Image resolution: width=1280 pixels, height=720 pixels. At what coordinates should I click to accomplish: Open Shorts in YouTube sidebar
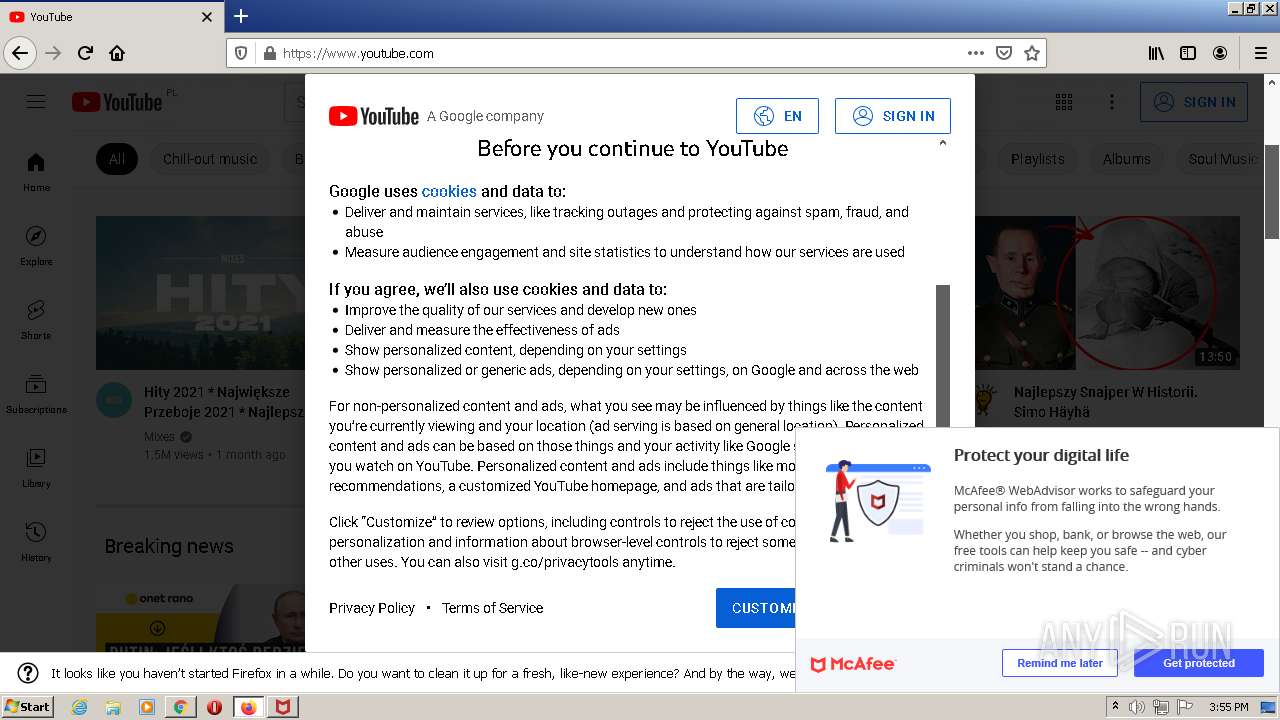[x=36, y=320]
